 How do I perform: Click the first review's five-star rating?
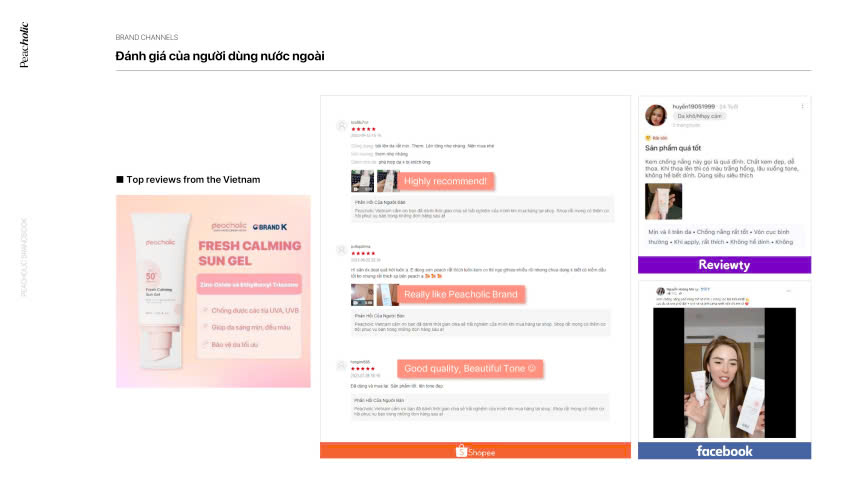(363, 129)
